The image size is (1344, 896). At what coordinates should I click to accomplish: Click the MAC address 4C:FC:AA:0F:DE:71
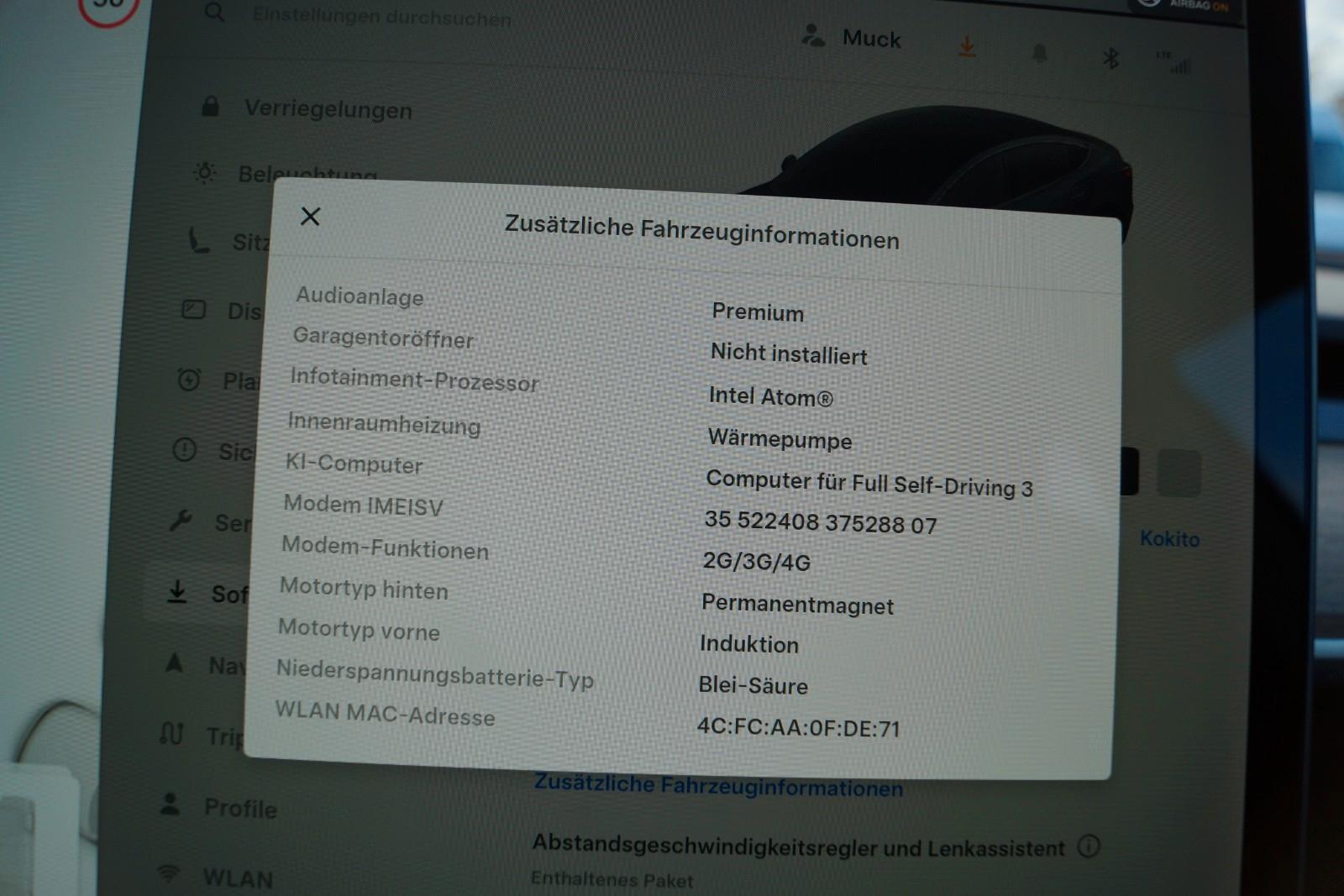pyautogui.click(x=799, y=727)
